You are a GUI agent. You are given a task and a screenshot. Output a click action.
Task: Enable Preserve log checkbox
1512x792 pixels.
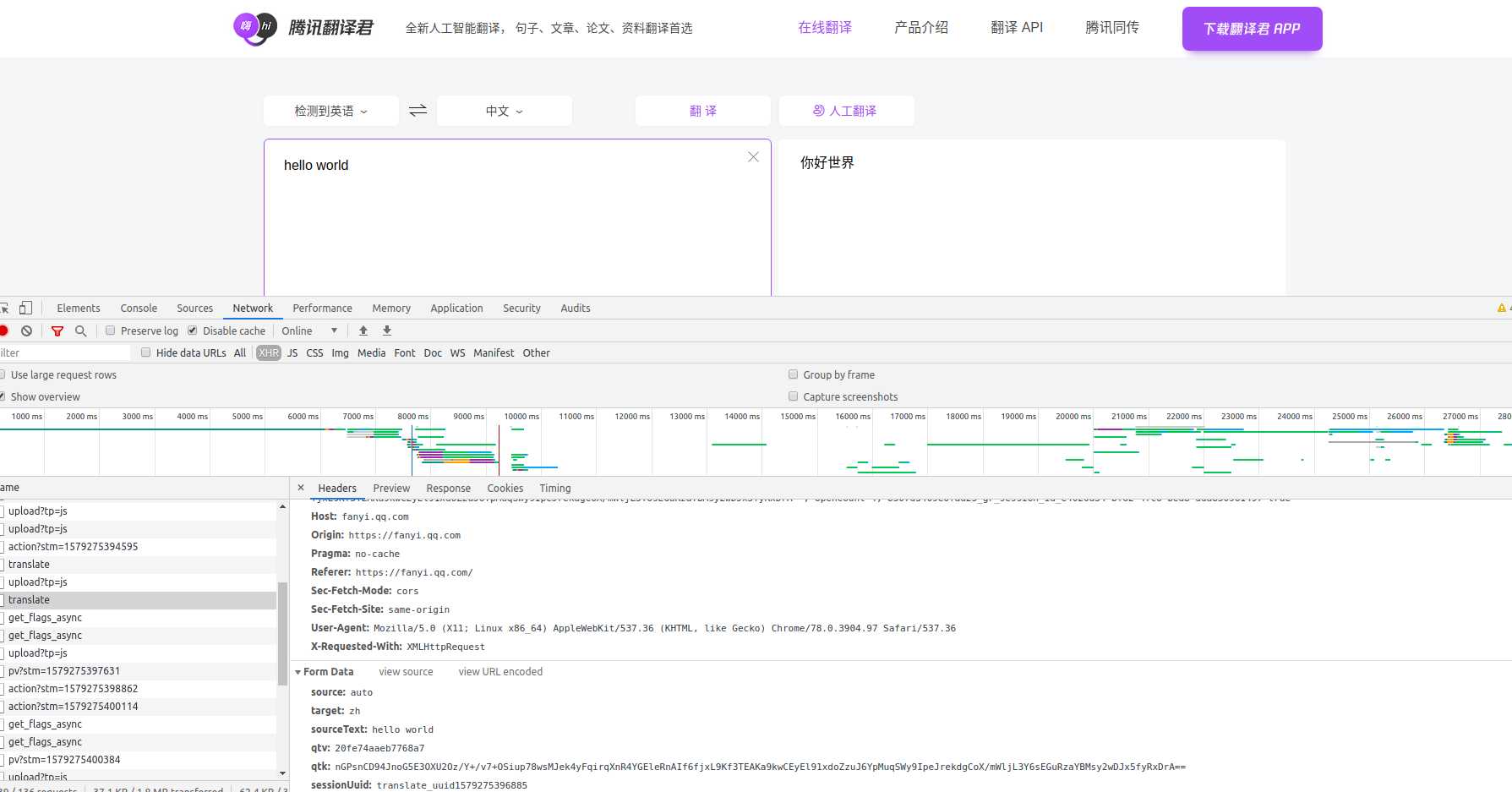(x=110, y=330)
